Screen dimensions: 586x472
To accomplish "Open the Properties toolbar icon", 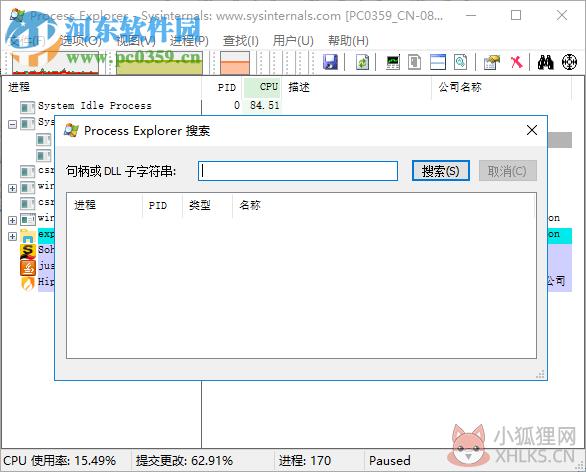I will (x=491, y=62).
